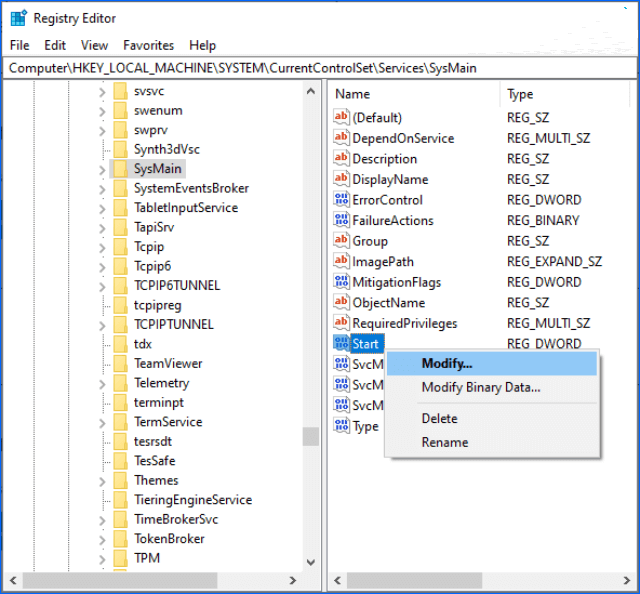Open the View menu
This screenshot has width=640, height=594.
94,45
